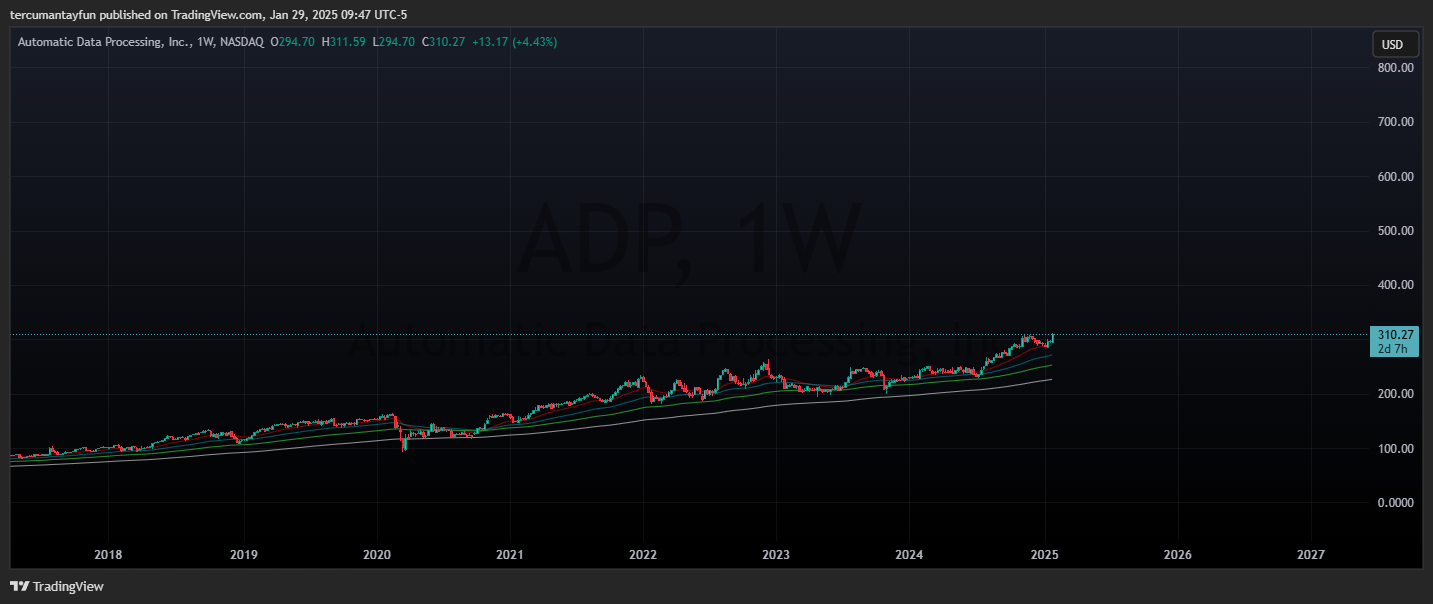Open the time axis at 2025
This screenshot has height=604, width=1433.
[x=1044, y=554]
